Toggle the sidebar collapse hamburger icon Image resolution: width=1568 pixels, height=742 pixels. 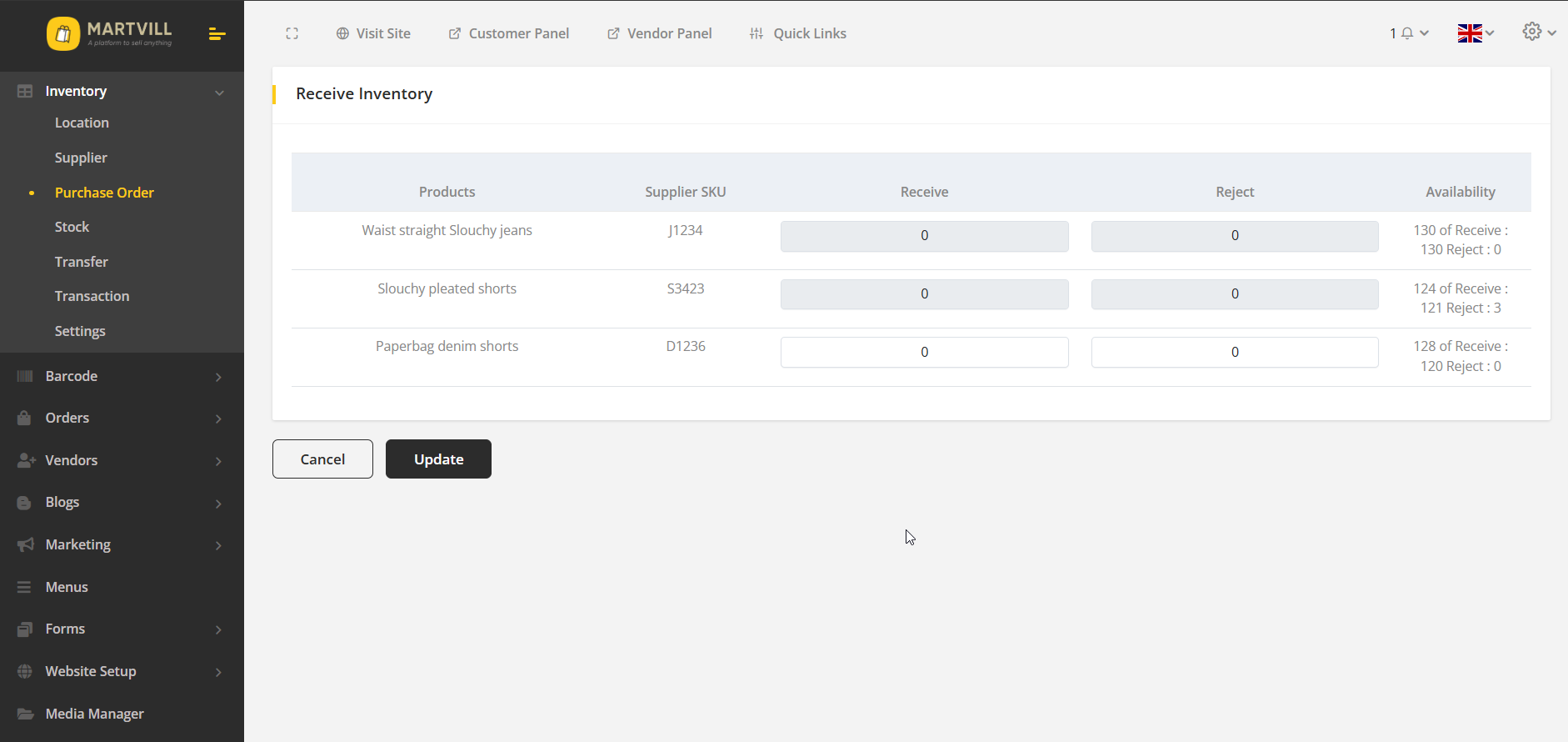click(x=217, y=34)
